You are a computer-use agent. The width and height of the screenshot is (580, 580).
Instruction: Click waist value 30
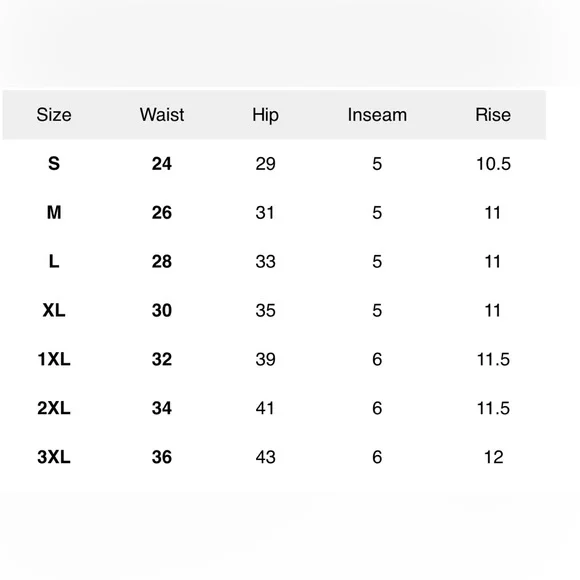pyautogui.click(x=162, y=310)
